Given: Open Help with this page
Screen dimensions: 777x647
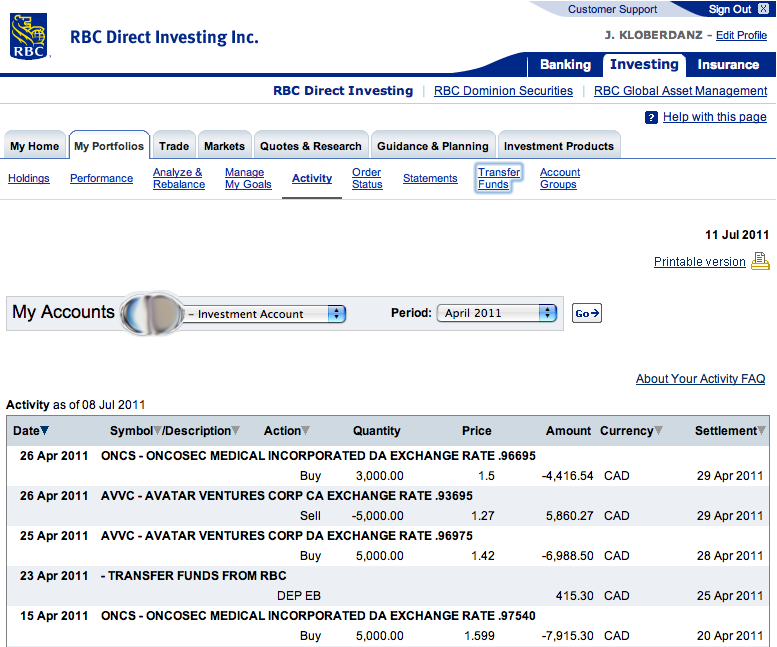Looking at the screenshot, I should [715, 117].
